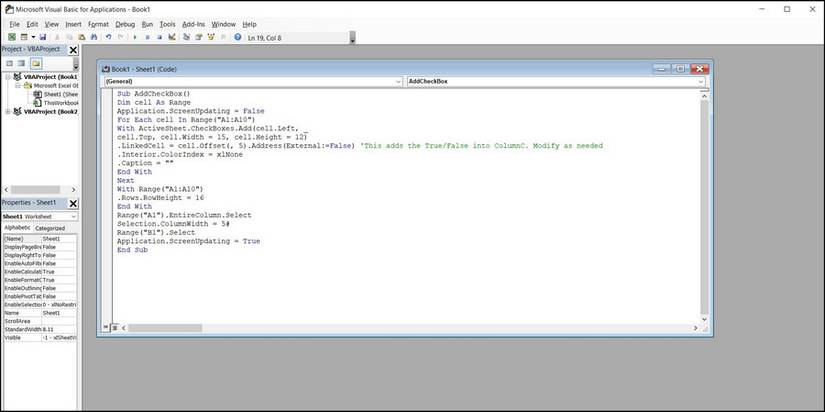Click the Paste clipboard icon
This screenshot has height=412, width=825.
coord(82,37)
